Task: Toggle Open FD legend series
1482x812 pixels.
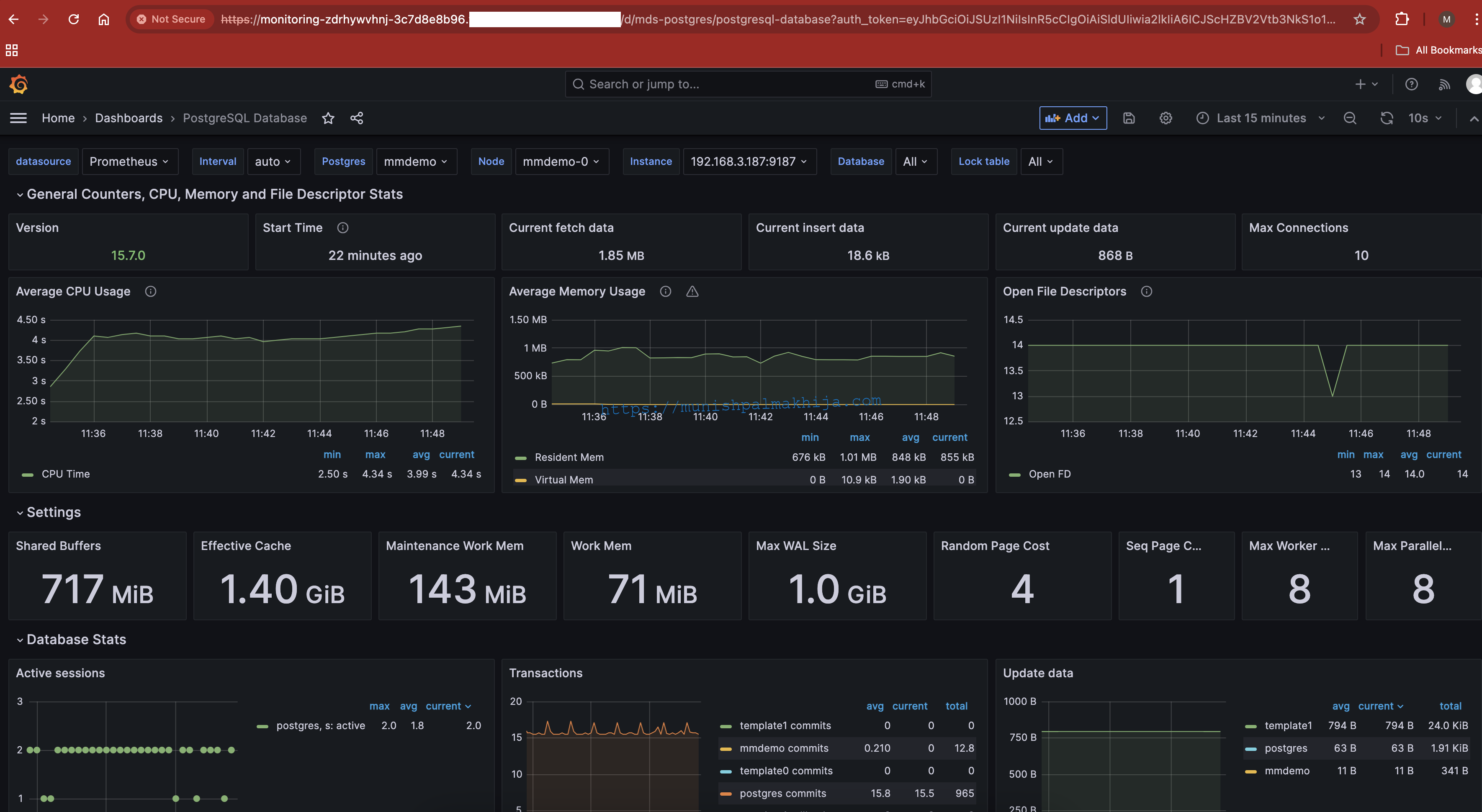Action: (x=1050, y=474)
